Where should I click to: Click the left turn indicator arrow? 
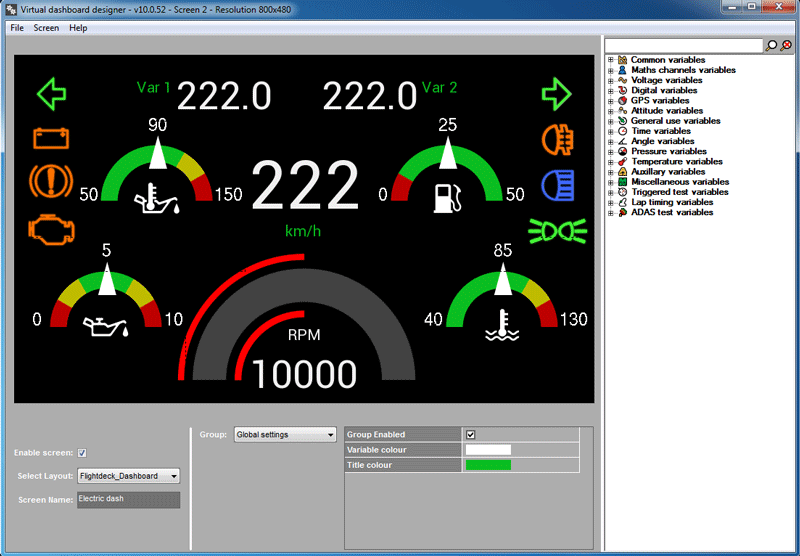[x=51, y=94]
